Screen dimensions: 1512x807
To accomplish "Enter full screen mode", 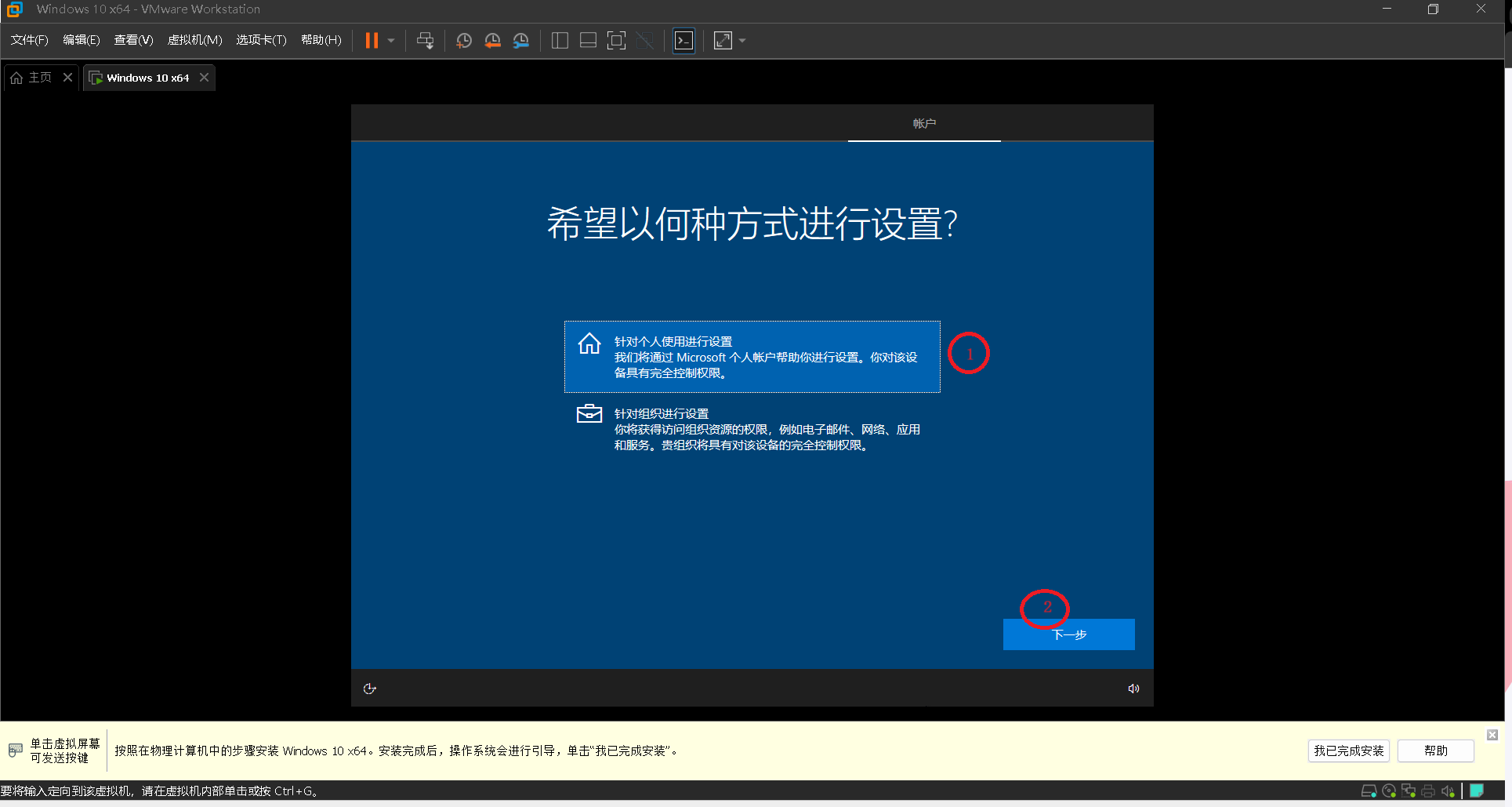I will point(617,41).
